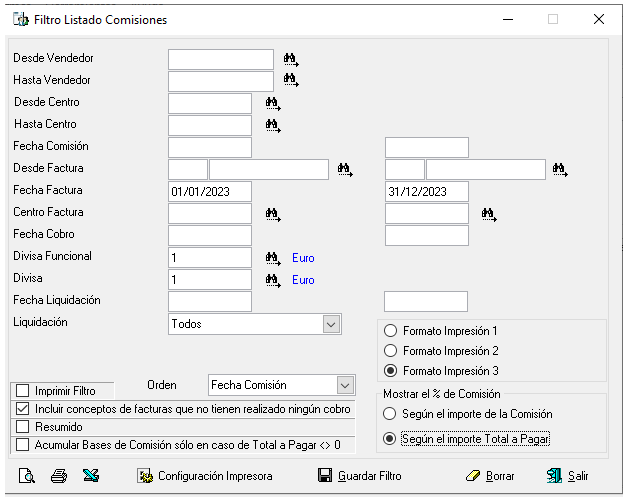Expand the Liquidación dropdown showing Todos
The width and height of the screenshot is (630, 499).
[x=331, y=324]
